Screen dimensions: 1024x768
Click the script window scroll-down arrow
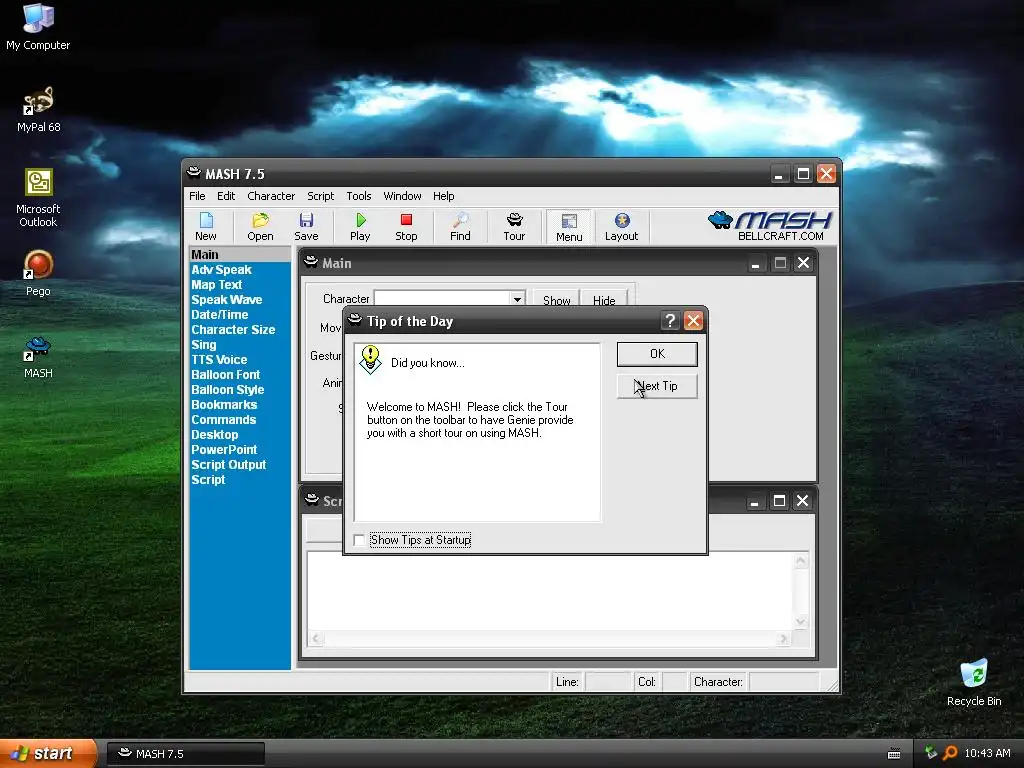click(x=801, y=622)
